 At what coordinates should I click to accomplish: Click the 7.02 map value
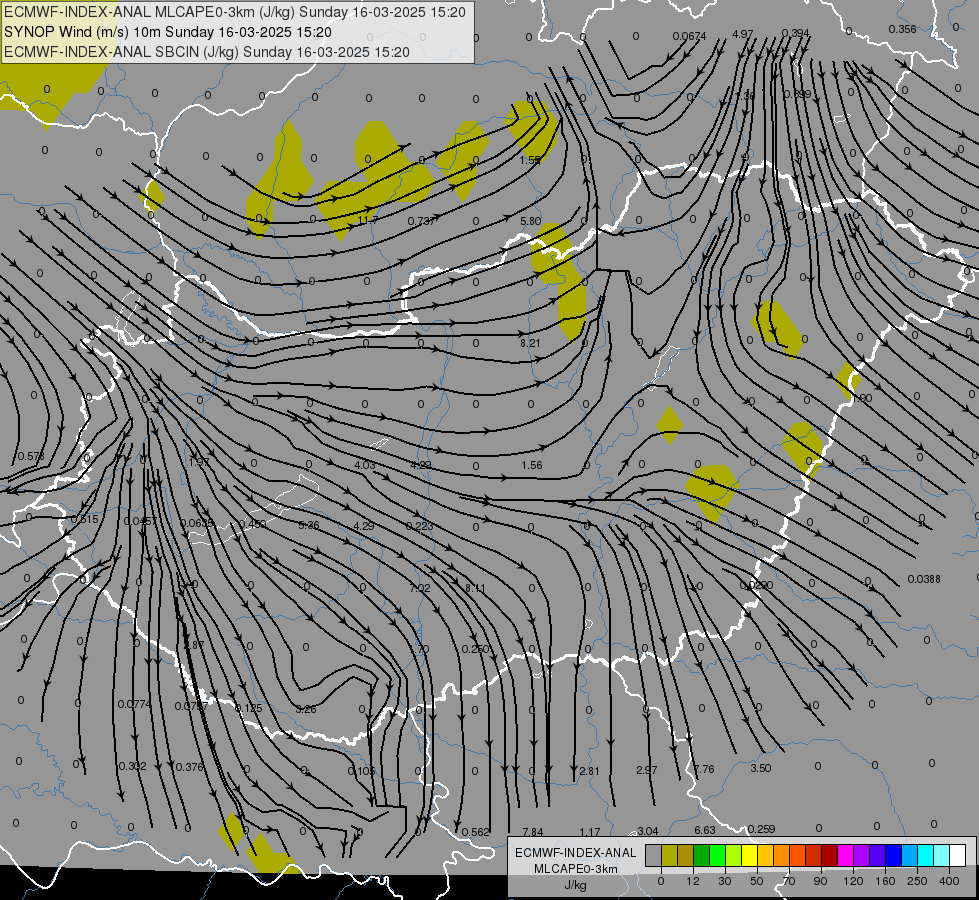[x=420, y=588]
